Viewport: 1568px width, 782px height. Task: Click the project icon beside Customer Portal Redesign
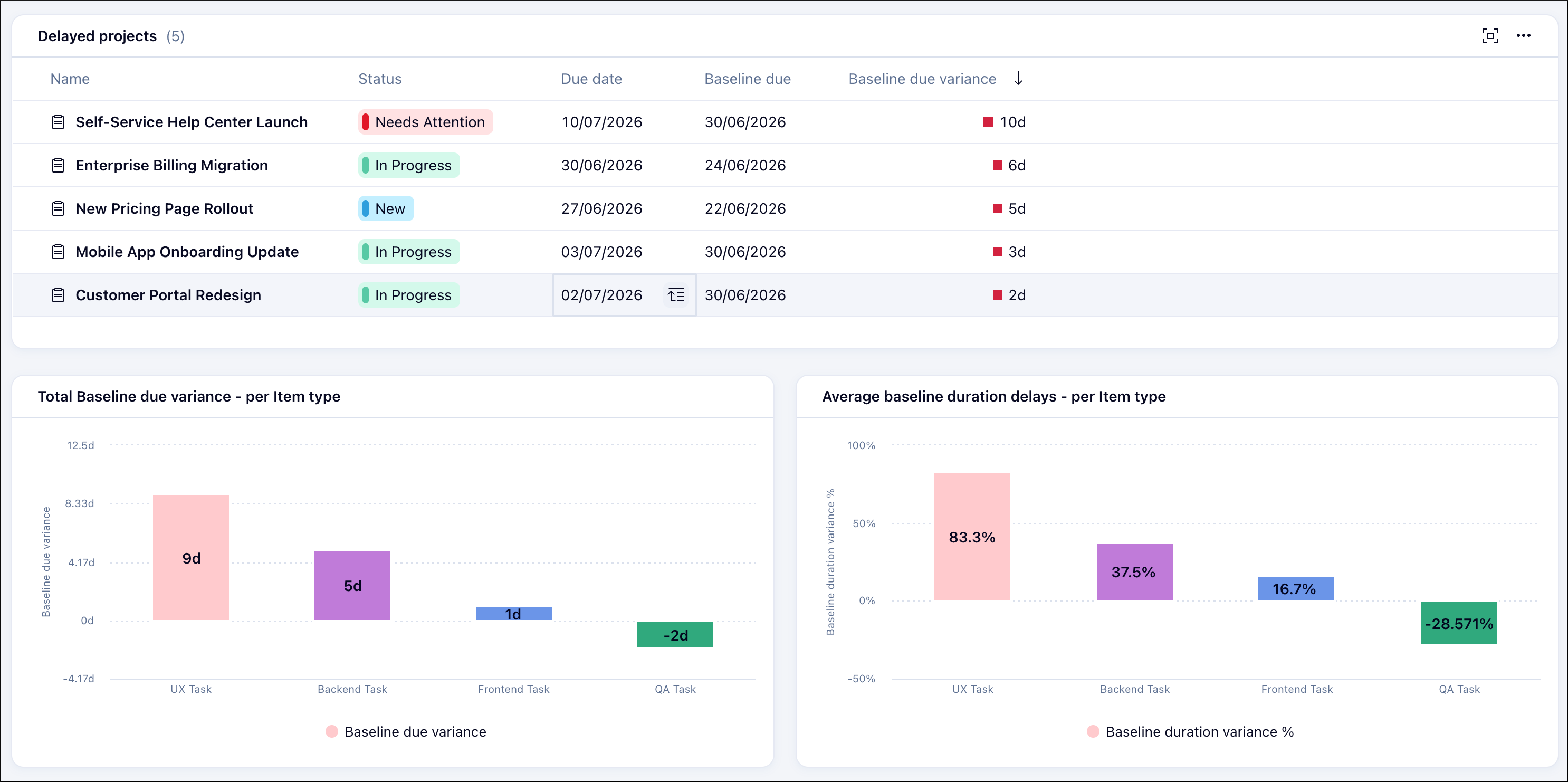[58, 295]
